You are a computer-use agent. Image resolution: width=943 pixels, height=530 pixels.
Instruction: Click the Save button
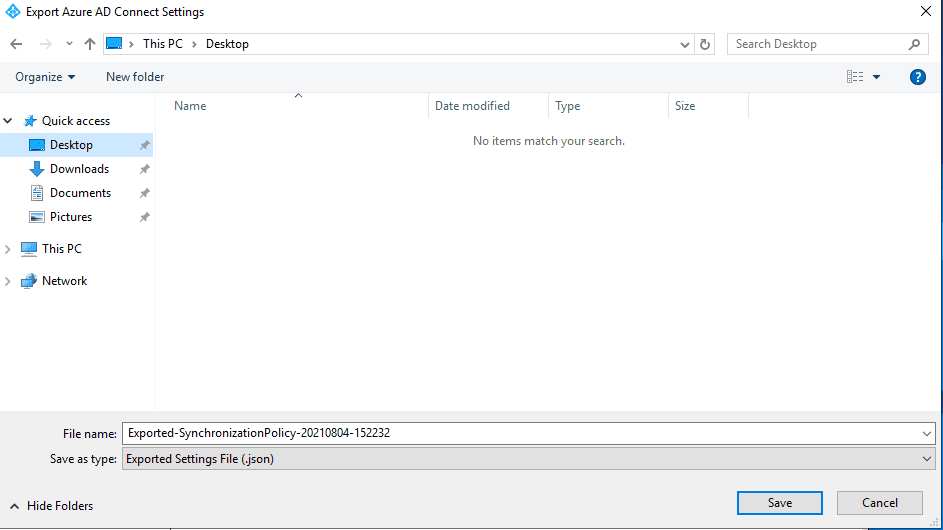(779, 503)
